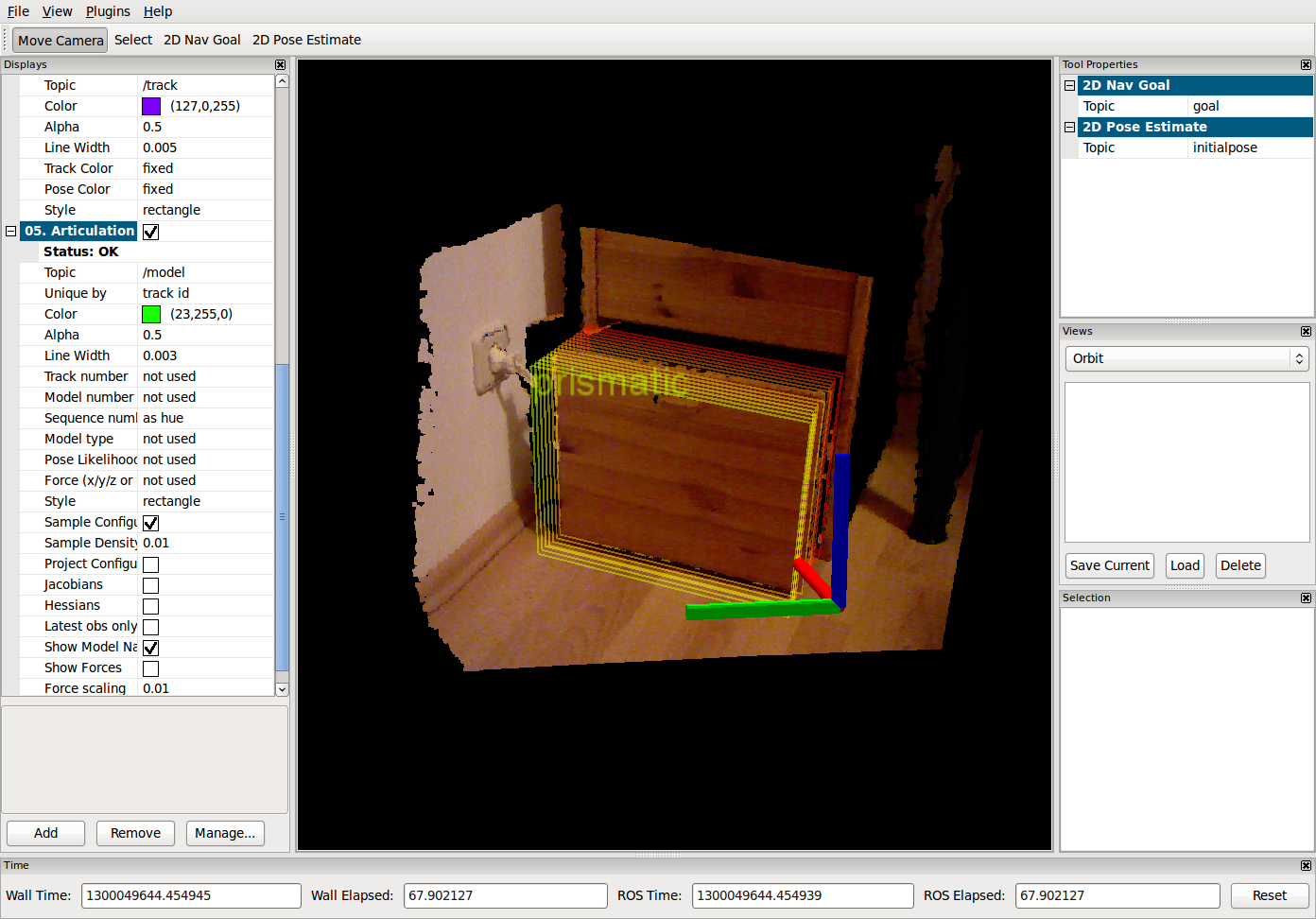The height and width of the screenshot is (919, 1316).
Task: Close the Time panel
Action: [1306, 866]
